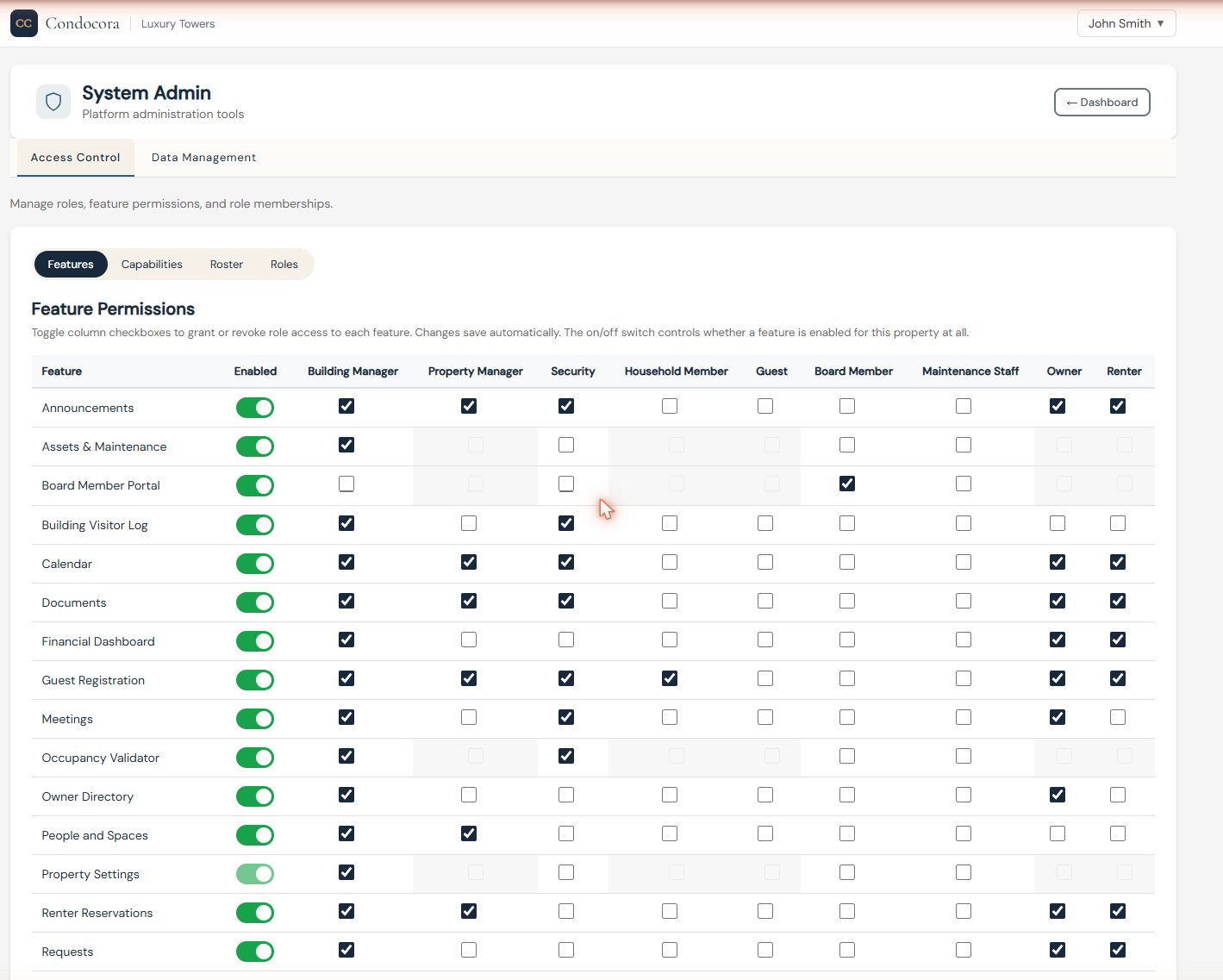Disable the Announcements feature switch
The width and height of the screenshot is (1223, 980).
255,408
